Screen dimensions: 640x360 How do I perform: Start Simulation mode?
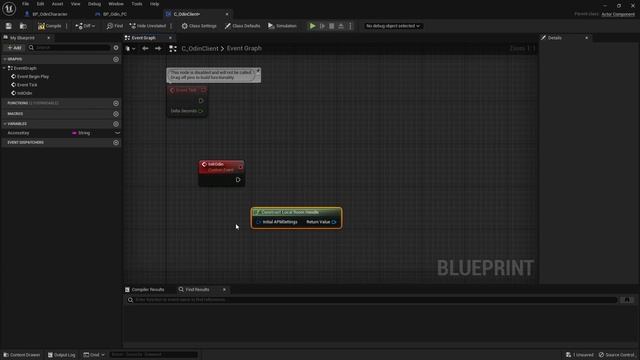click(282, 26)
